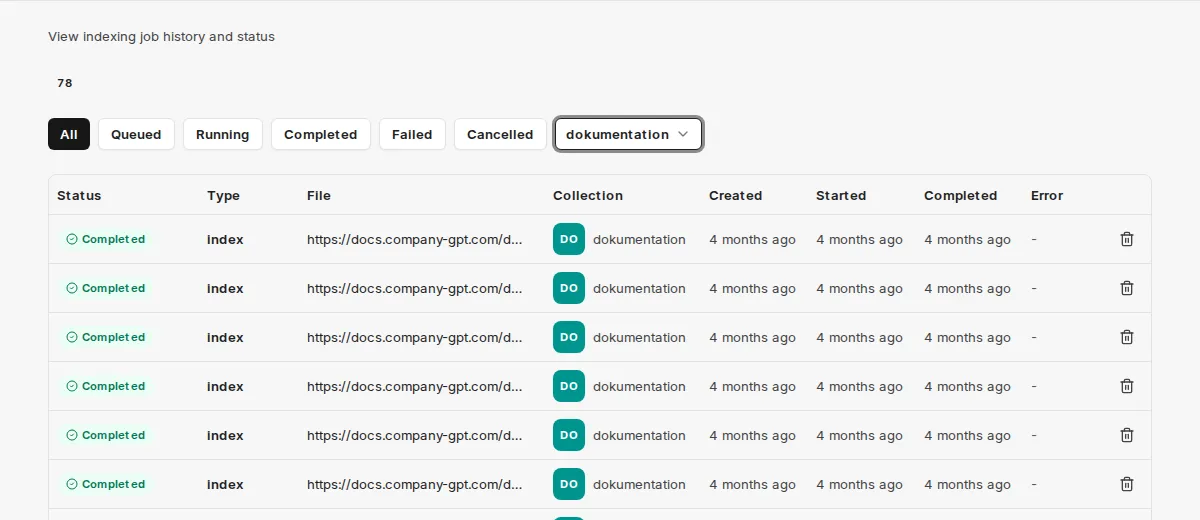The height and width of the screenshot is (520, 1200).
Task: Select the Completed filter button
Action: click(x=320, y=134)
